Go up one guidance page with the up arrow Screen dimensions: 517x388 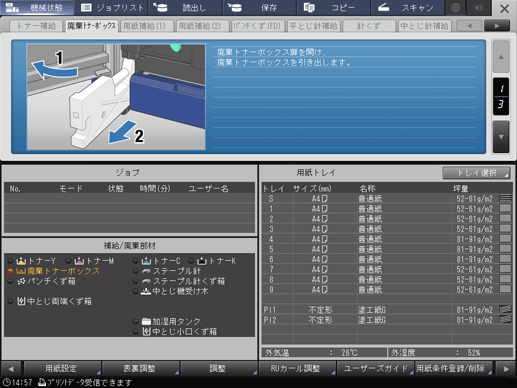pos(501,57)
